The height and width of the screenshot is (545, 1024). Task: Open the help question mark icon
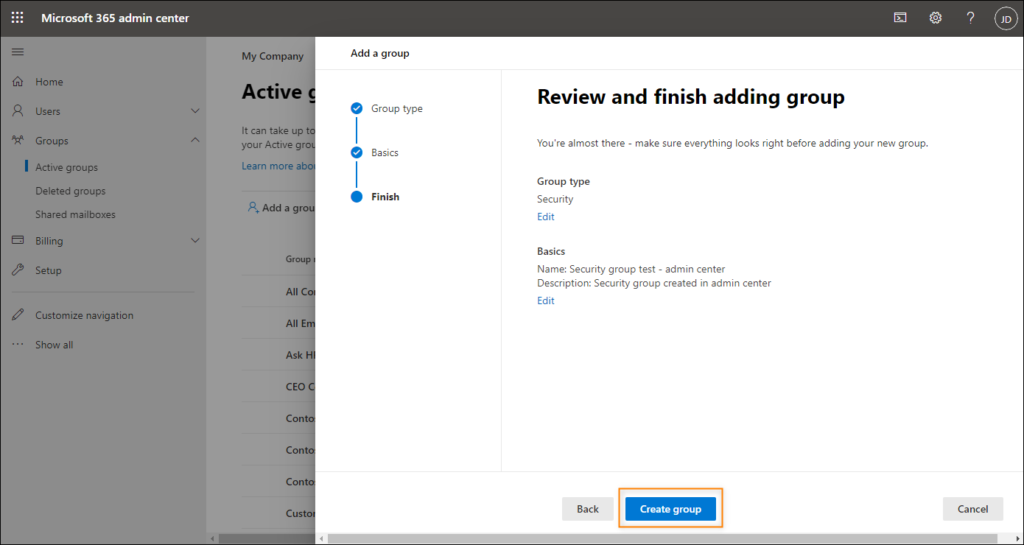[x=970, y=18]
